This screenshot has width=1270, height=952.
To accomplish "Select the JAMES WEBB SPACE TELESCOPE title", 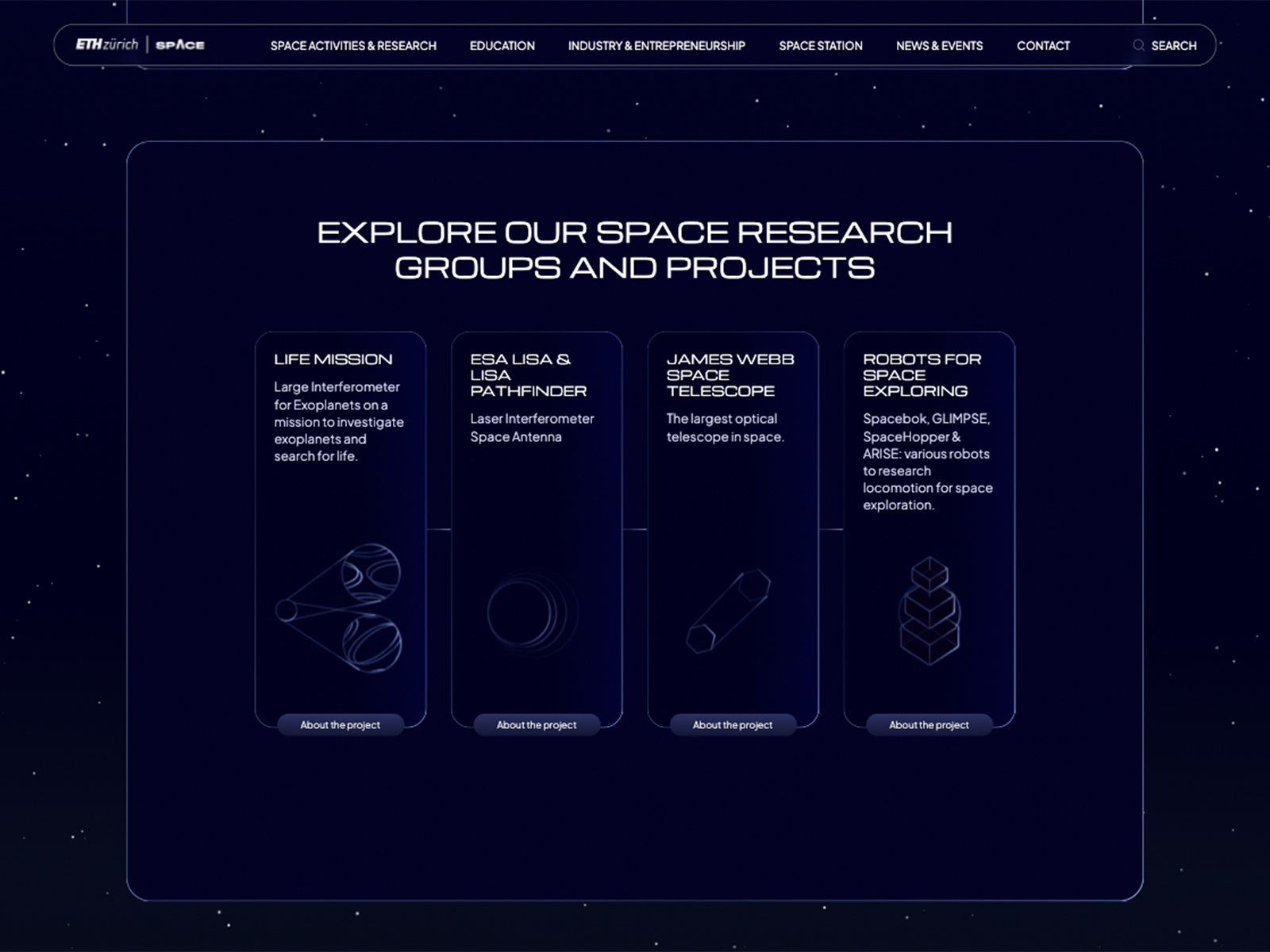I will 730,375.
